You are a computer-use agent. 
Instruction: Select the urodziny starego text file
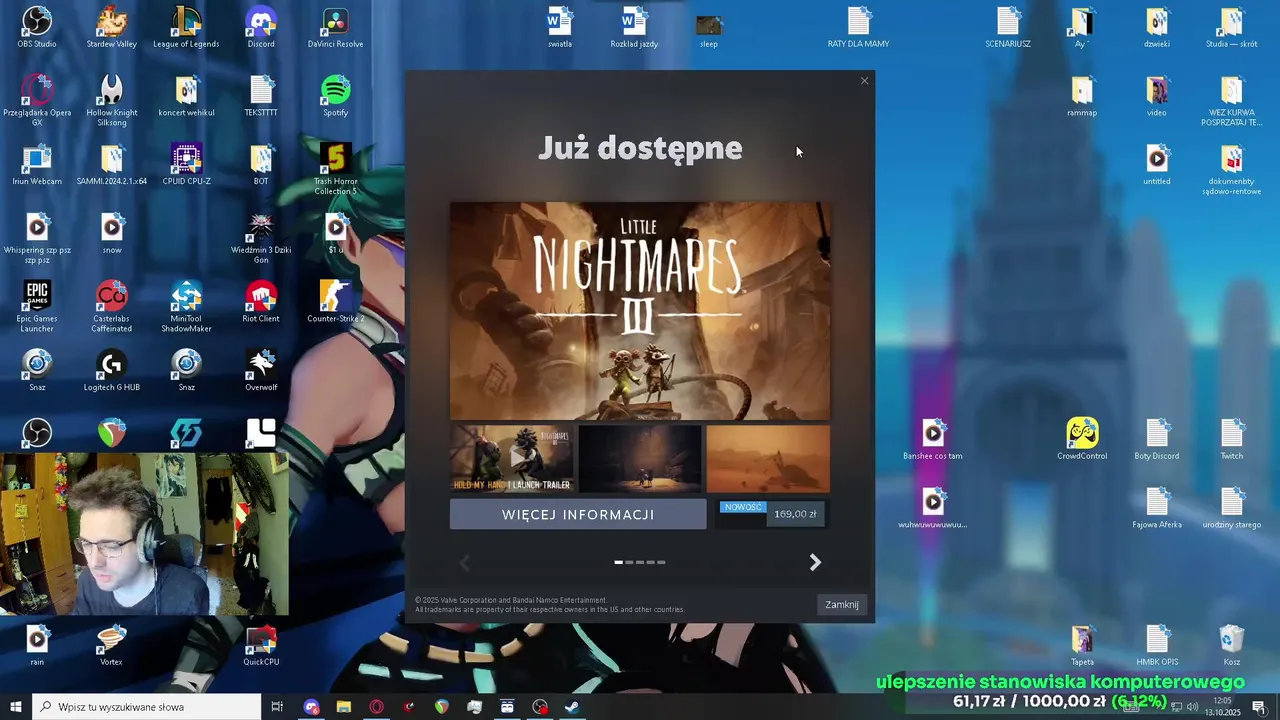click(x=1231, y=507)
